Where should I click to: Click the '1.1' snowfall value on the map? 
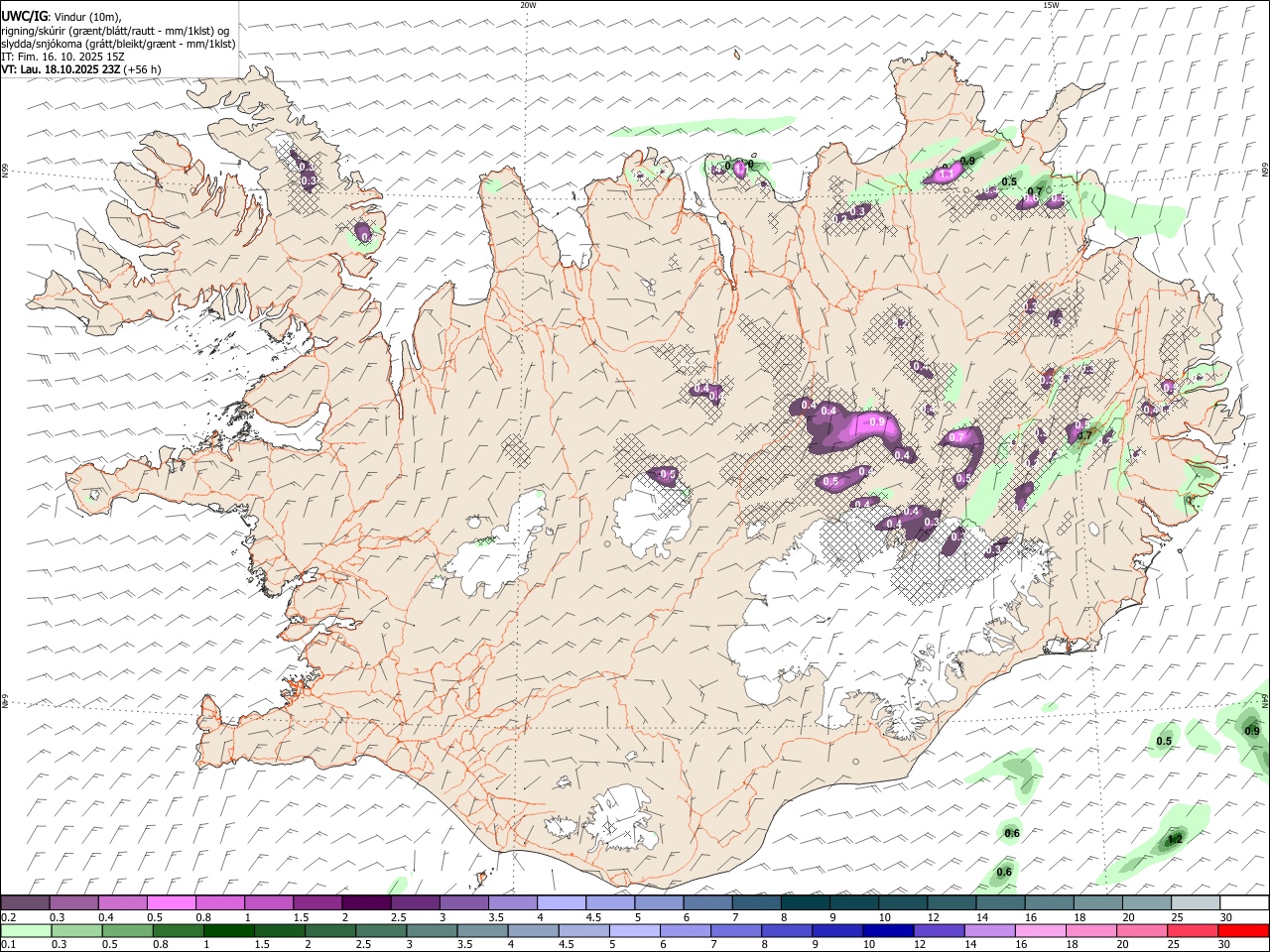pyautogui.click(x=946, y=175)
